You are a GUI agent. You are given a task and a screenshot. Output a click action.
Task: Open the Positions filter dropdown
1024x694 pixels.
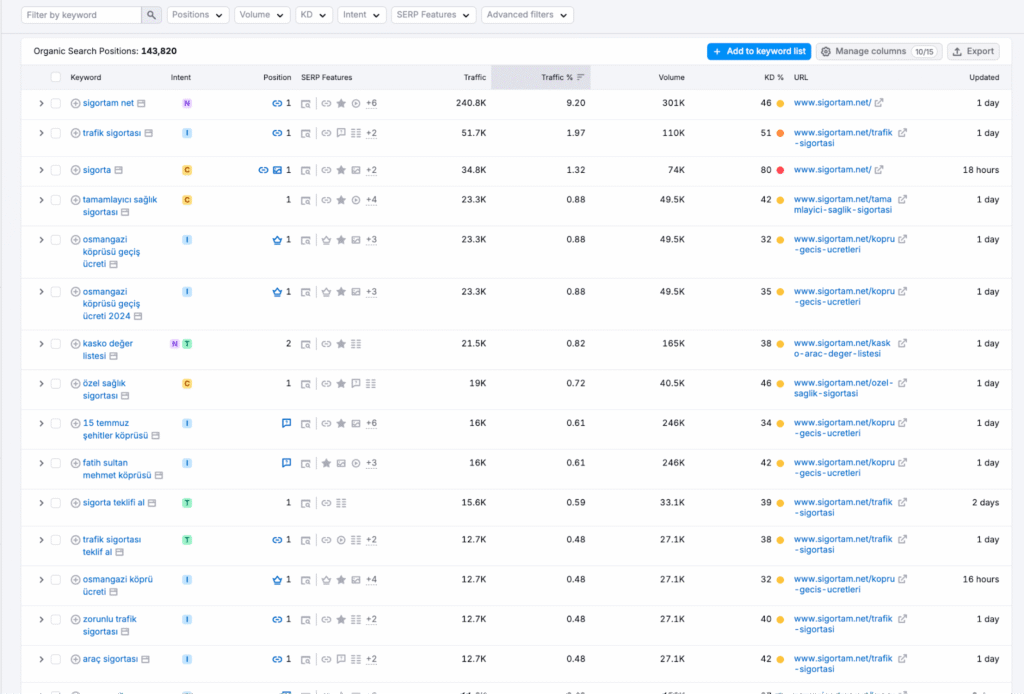point(197,15)
